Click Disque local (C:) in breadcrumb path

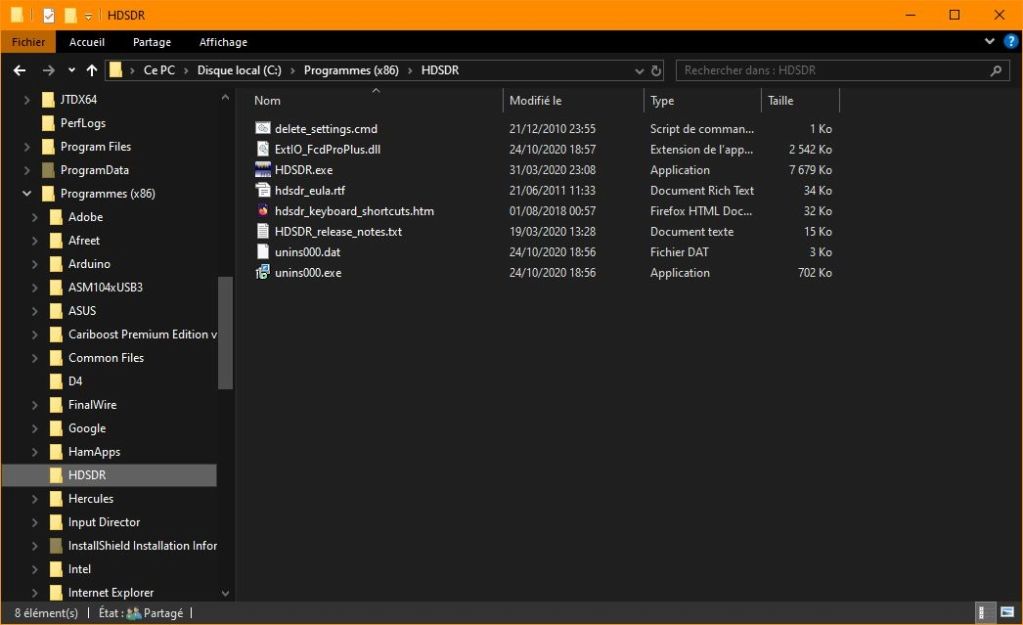pos(239,71)
